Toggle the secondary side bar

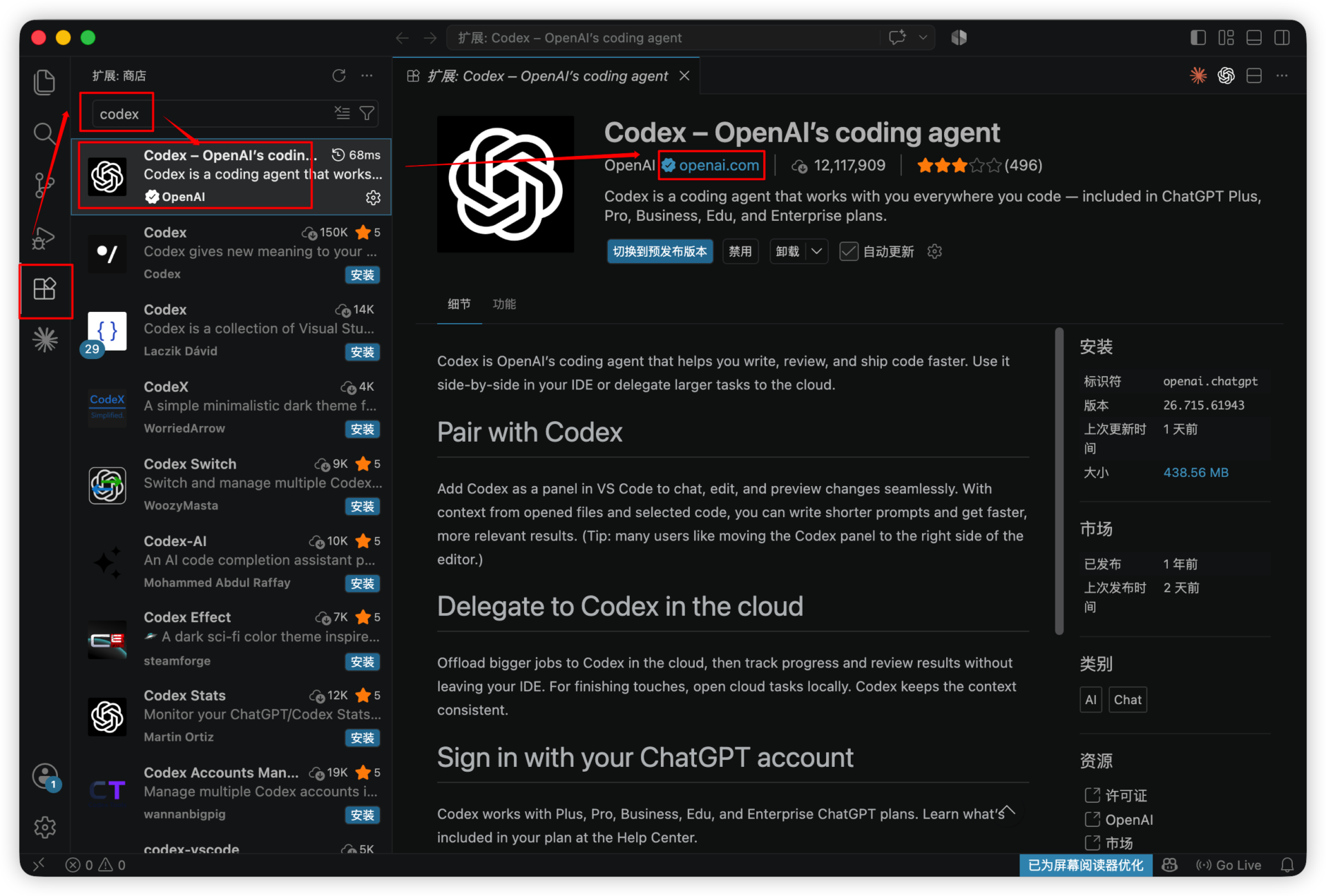click(x=1282, y=38)
